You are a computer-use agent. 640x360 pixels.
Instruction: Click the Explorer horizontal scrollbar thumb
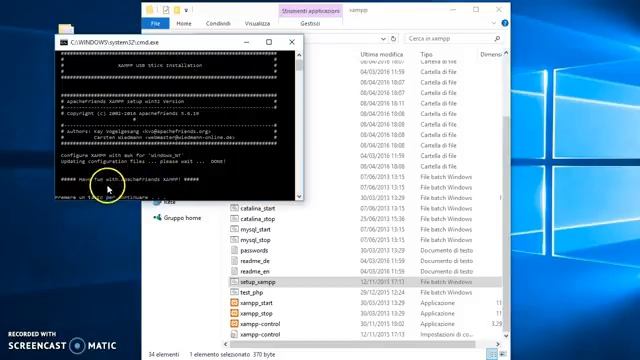(x=353, y=344)
